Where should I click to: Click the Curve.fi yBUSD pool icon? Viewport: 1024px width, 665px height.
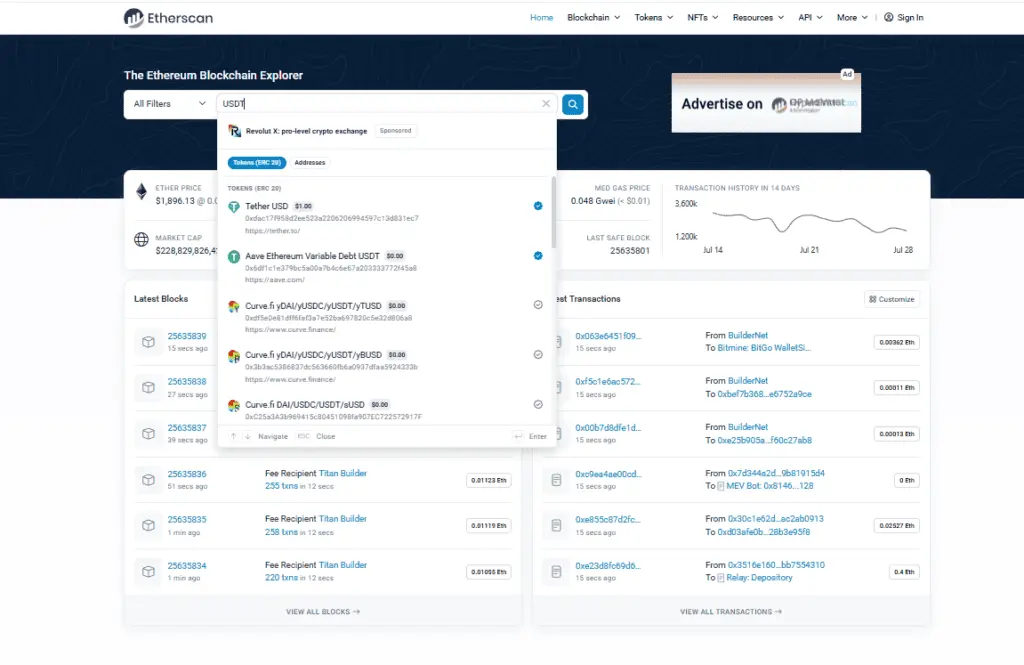coord(234,356)
